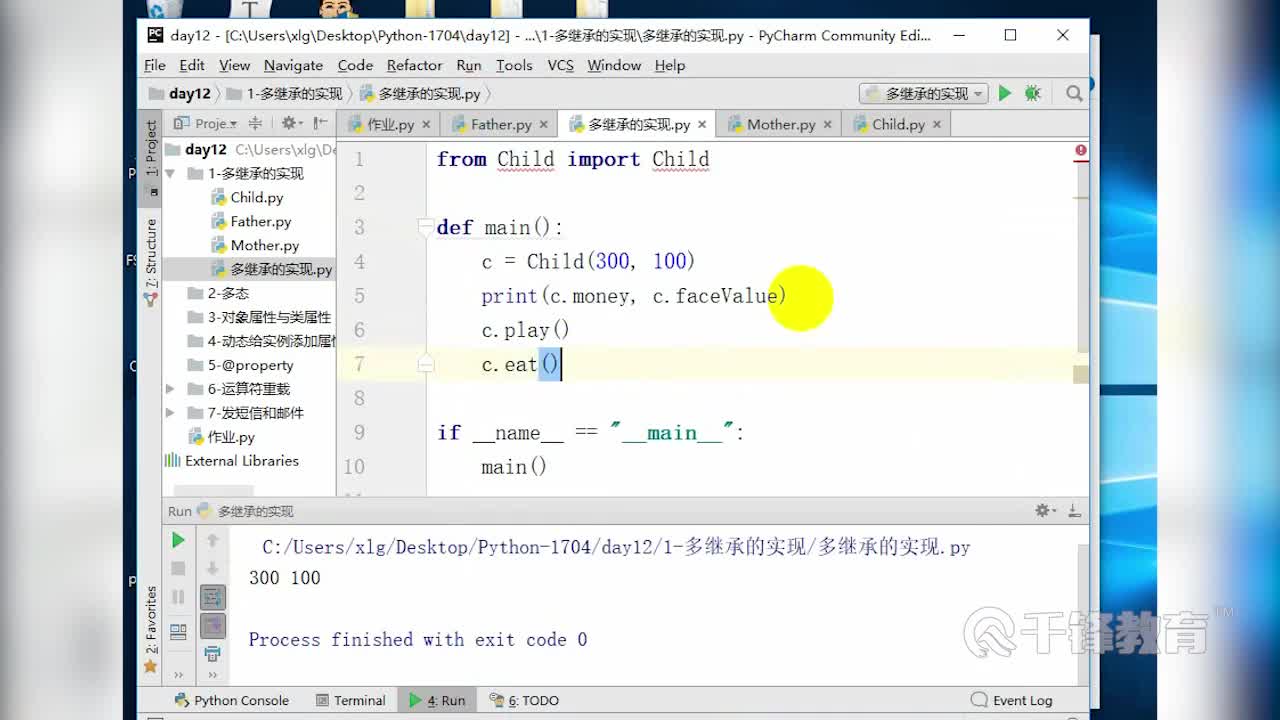Open the run configuration dropdown

pyautogui.click(x=921, y=92)
